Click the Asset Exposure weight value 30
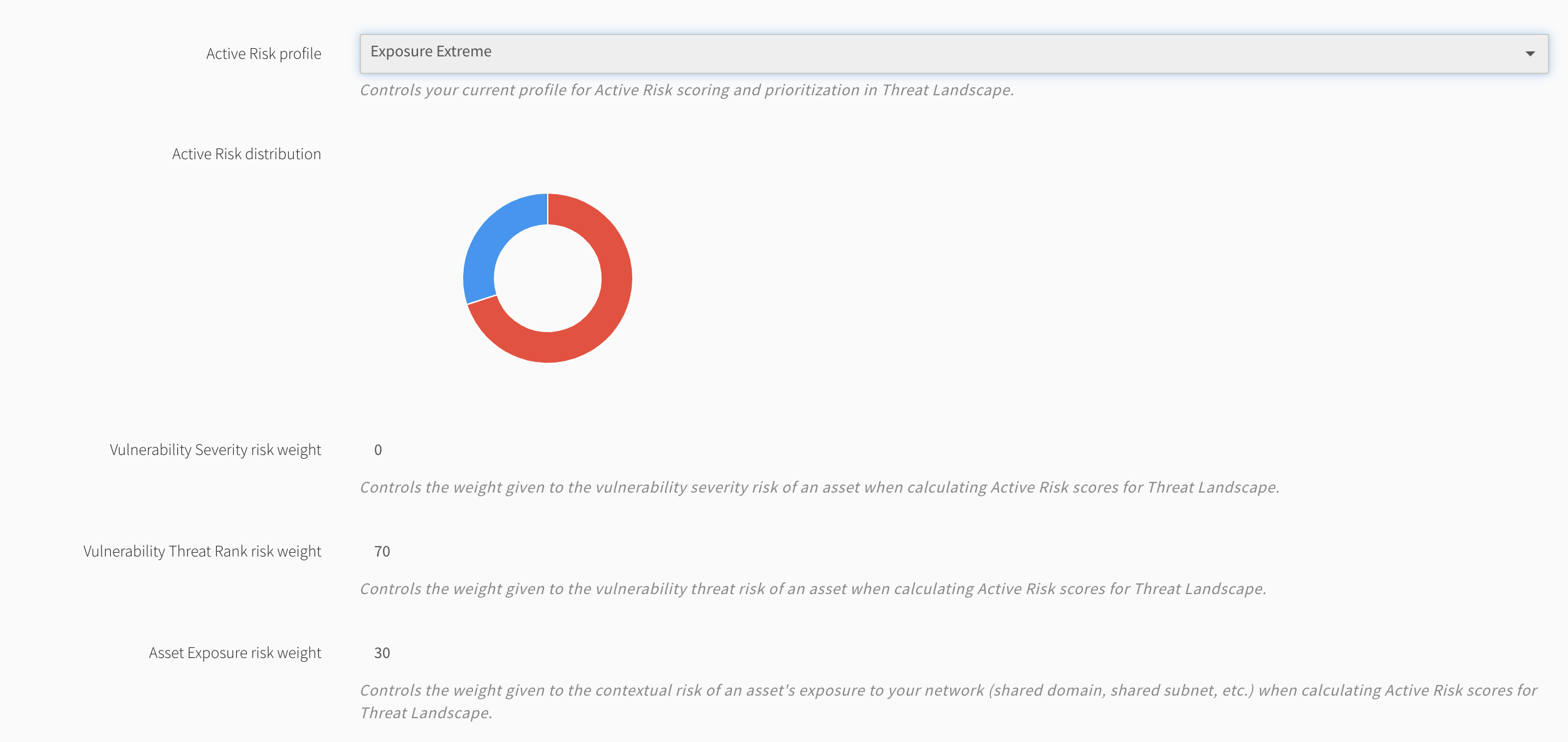The height and width of the screenshot is (742, 1568). tap(382, 653)
